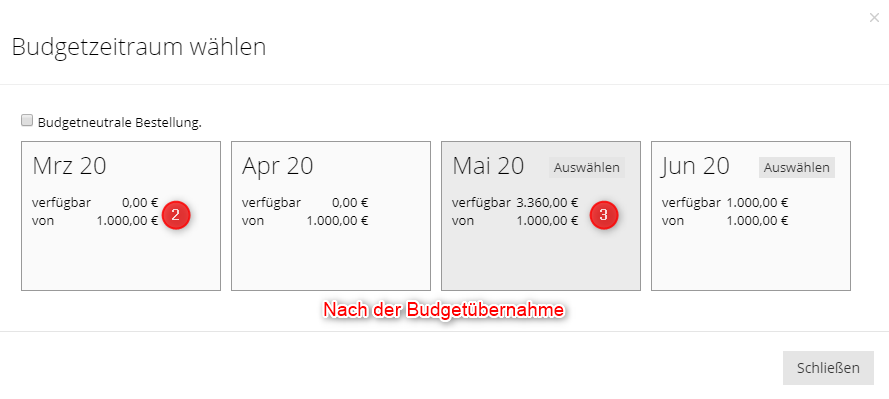Enable the Budgetneutrale Bestellung checkbox
Image resolution: width=889 pixels, height=399 pixels.
pyautogui.click(x=26, y=120)
